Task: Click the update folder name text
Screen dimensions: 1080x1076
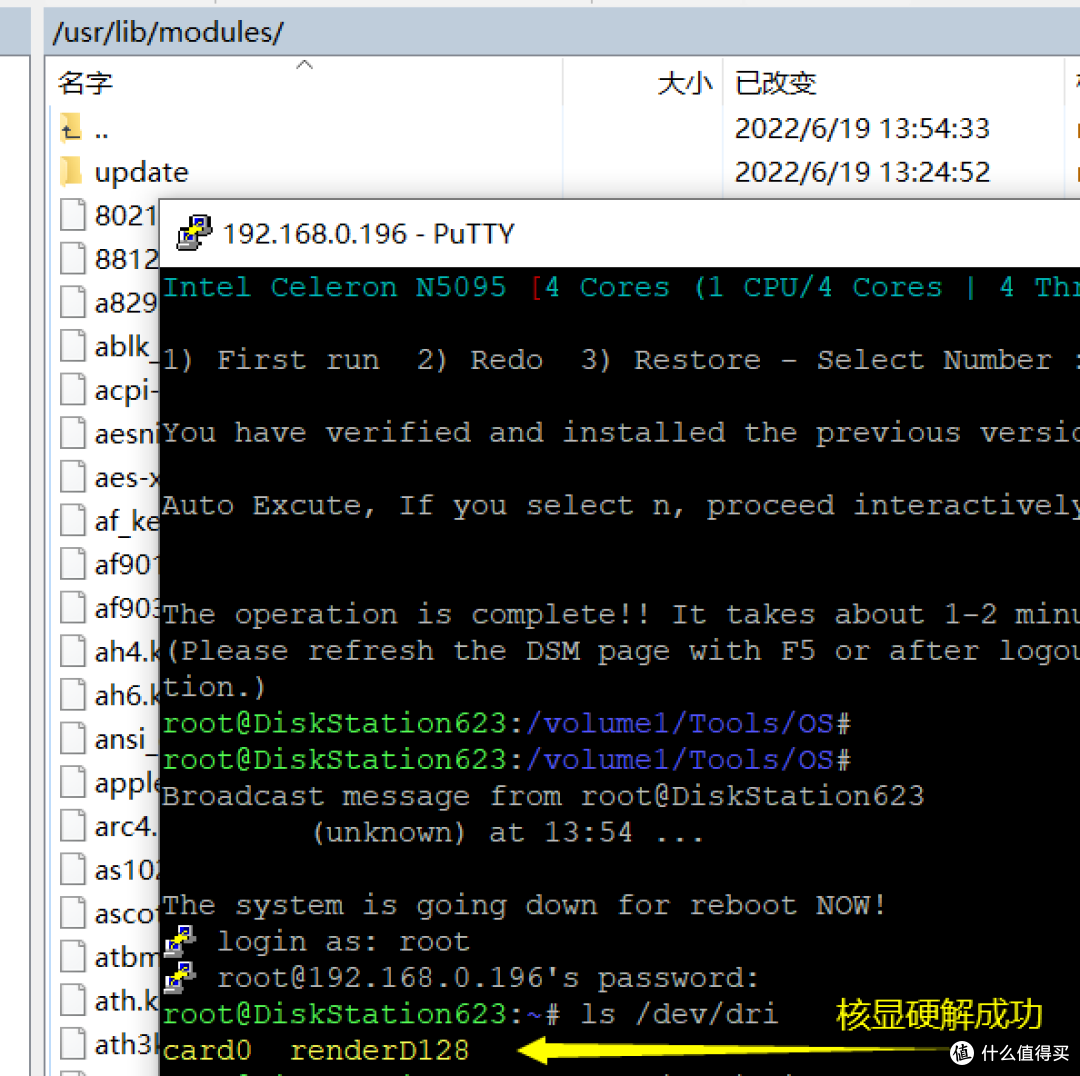Action: tap(141, 172)
